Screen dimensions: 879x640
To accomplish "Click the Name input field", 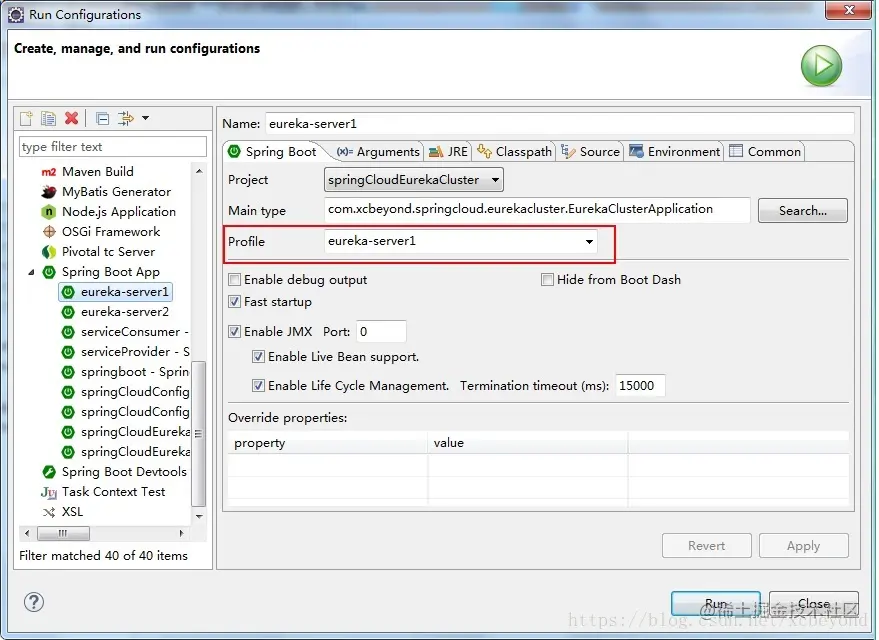I will (x=559, y=124).
